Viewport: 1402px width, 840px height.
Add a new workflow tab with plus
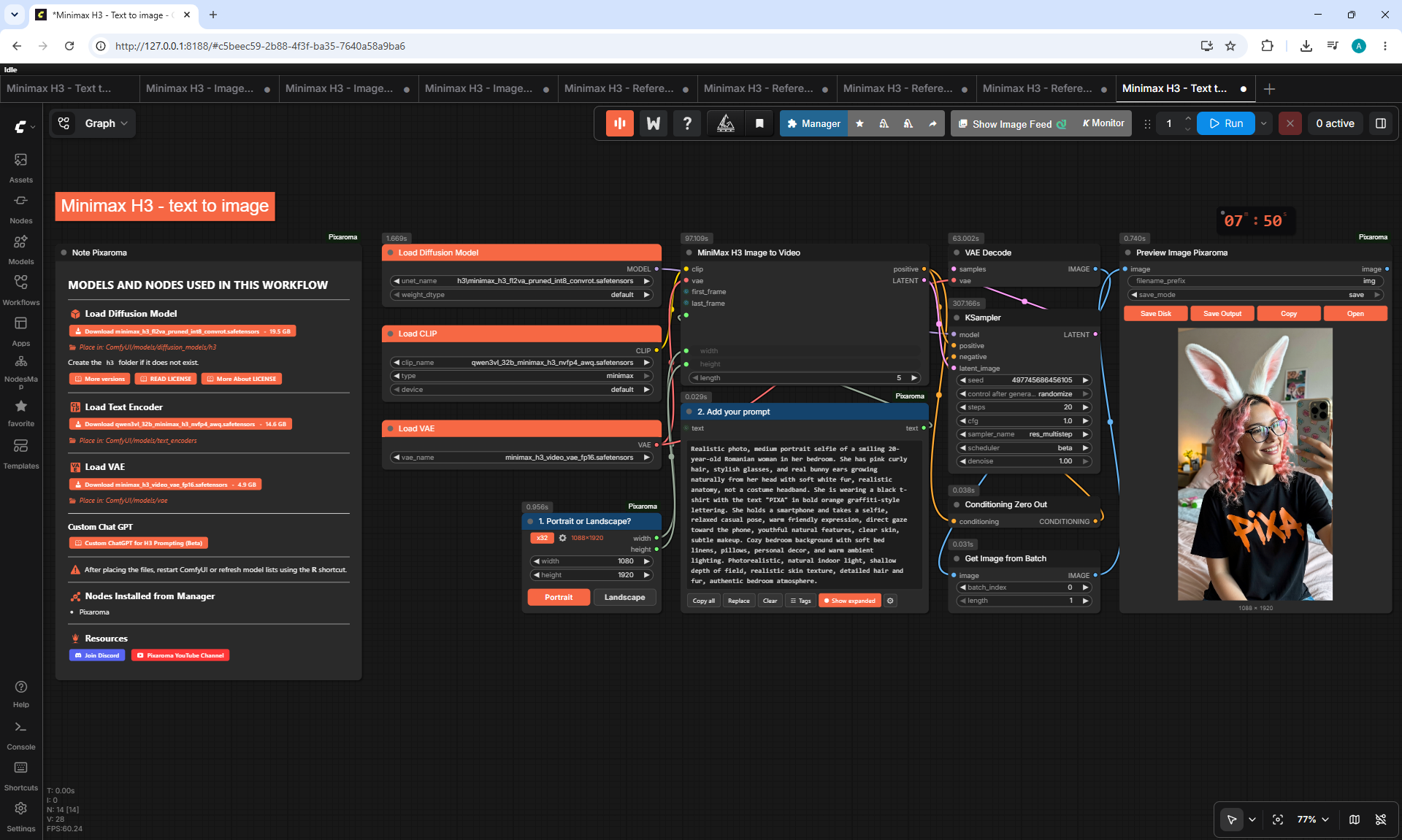tap(1269, 88)
